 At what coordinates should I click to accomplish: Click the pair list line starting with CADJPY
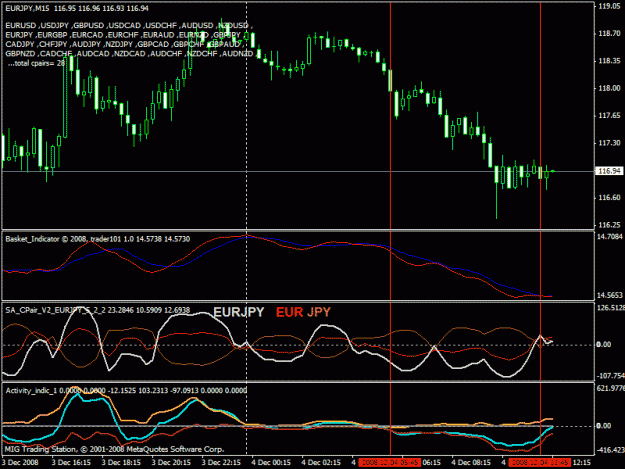pyautogui.click(x=124, y=44)
